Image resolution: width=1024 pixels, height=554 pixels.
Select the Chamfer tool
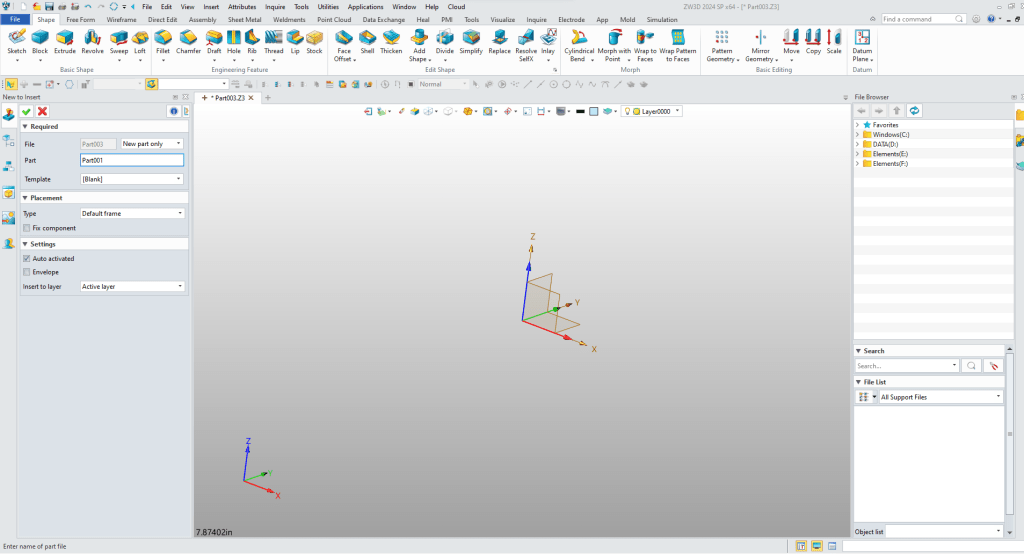188,40
